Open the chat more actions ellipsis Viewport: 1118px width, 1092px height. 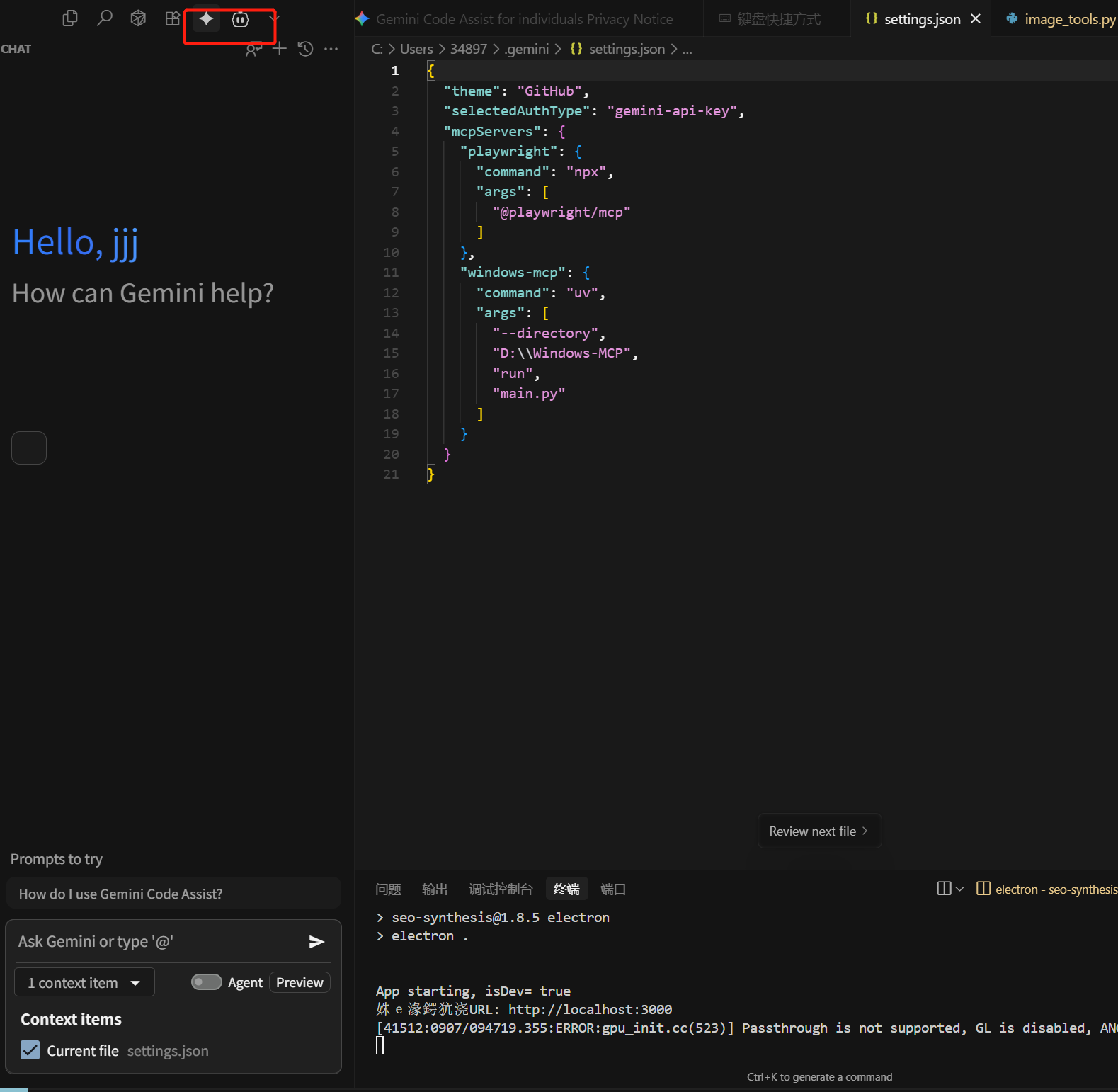point(331,49)
